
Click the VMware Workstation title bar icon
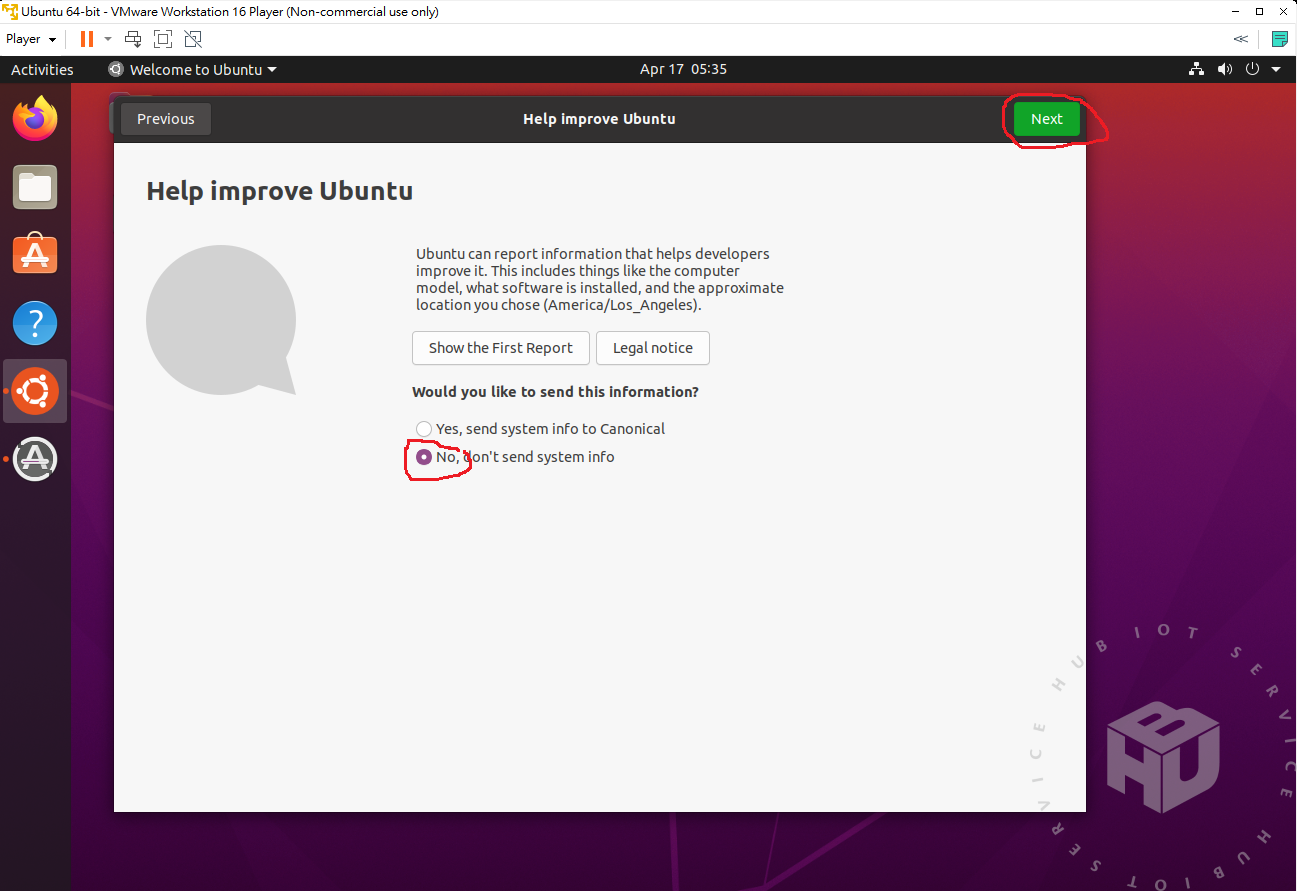(x=10, y=11)
